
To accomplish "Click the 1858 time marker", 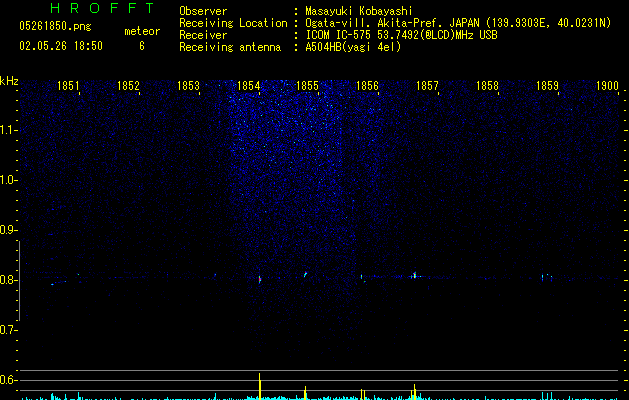I will tap(487, 86).
